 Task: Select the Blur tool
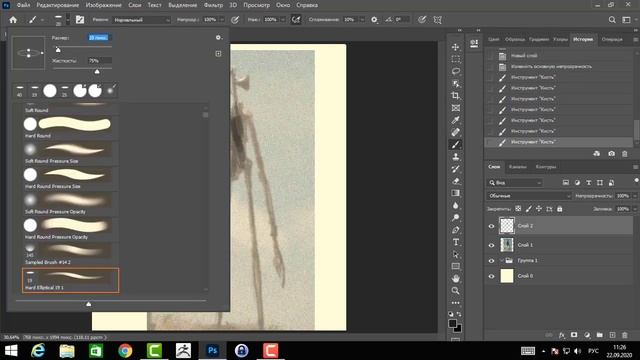(x=456, y=205)
